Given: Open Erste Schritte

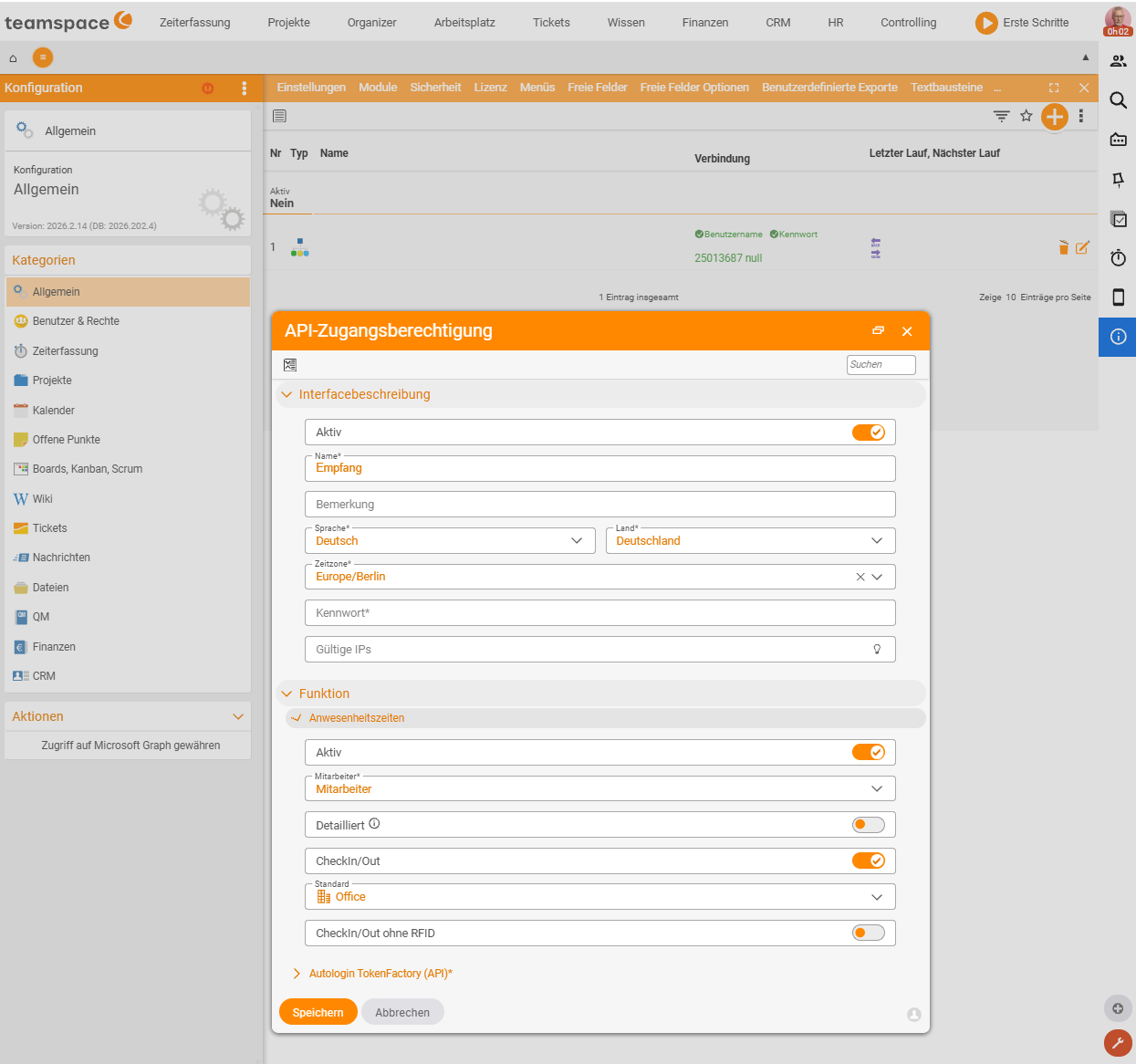Looking at the screenshot, I should click(x=1022, y=22).
